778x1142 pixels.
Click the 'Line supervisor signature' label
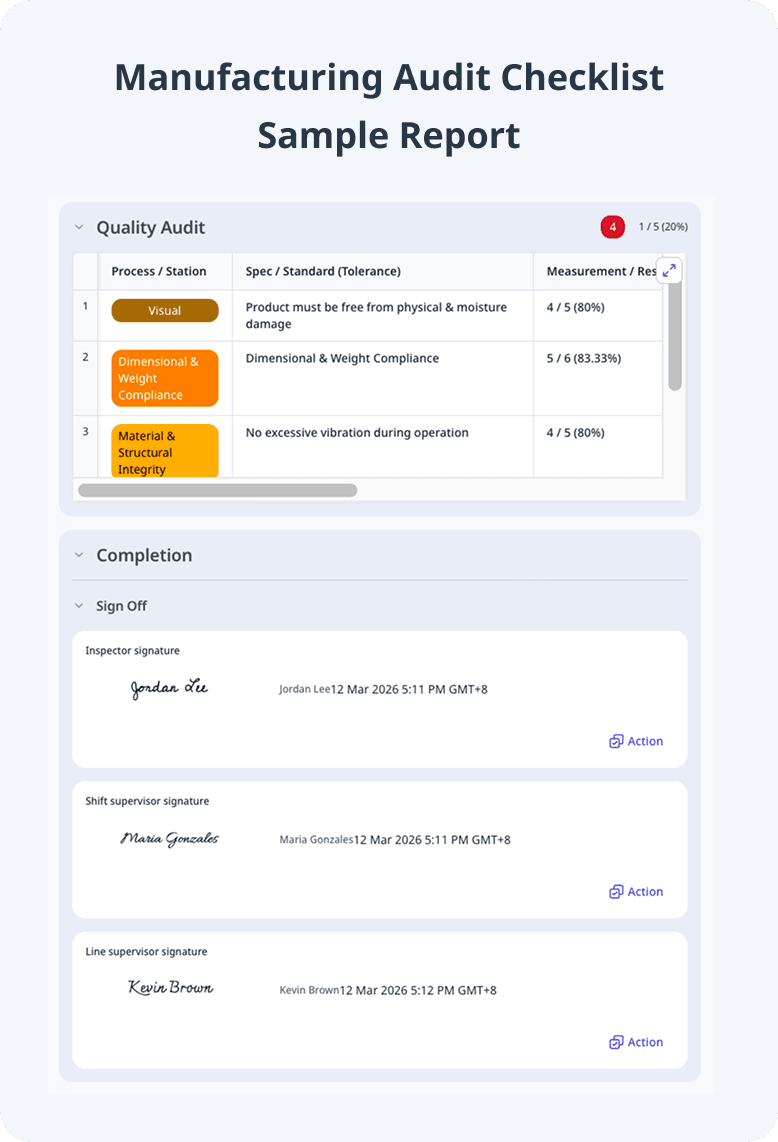click(x=146, y=952)
